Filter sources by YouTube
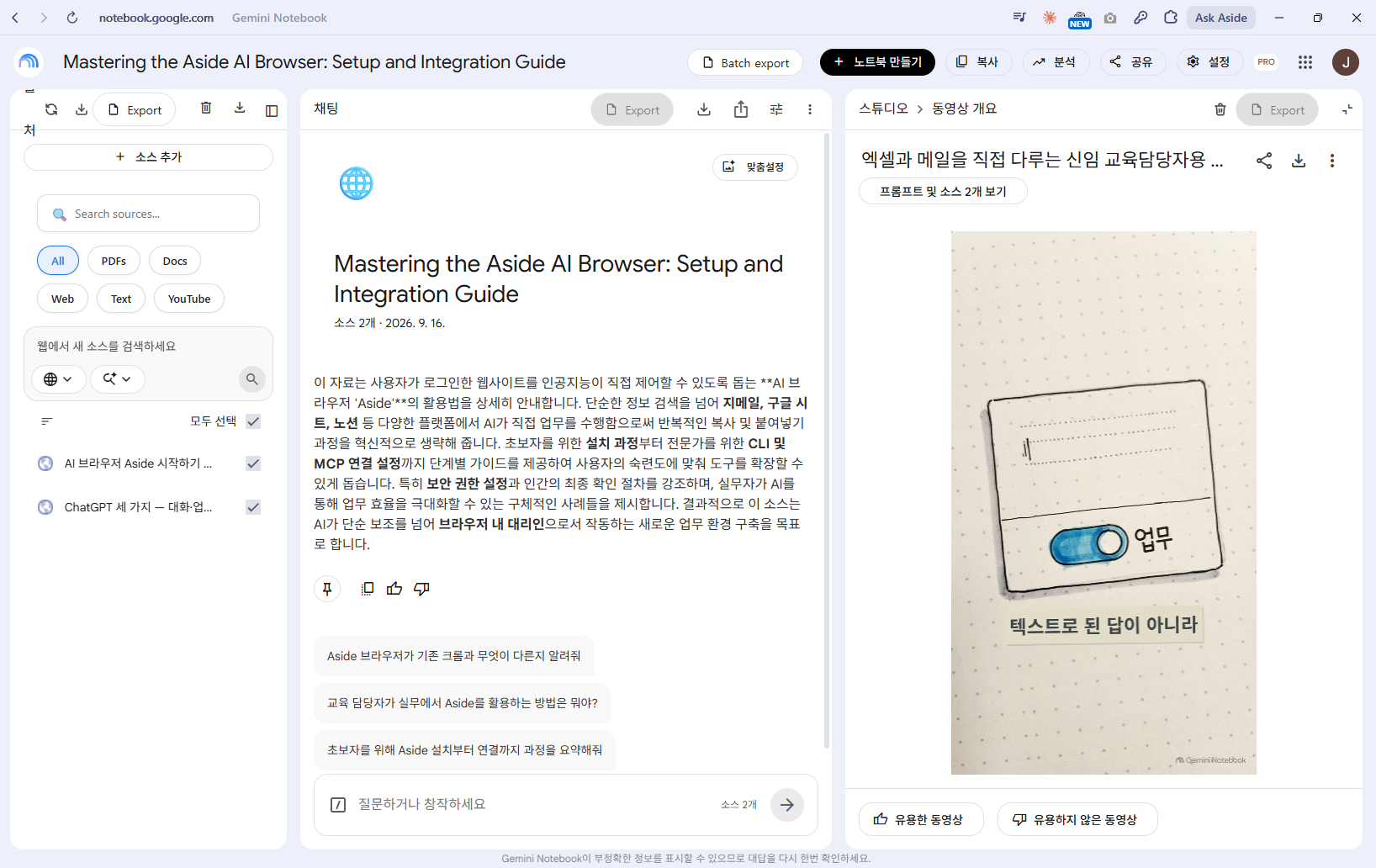 point(189,299)
